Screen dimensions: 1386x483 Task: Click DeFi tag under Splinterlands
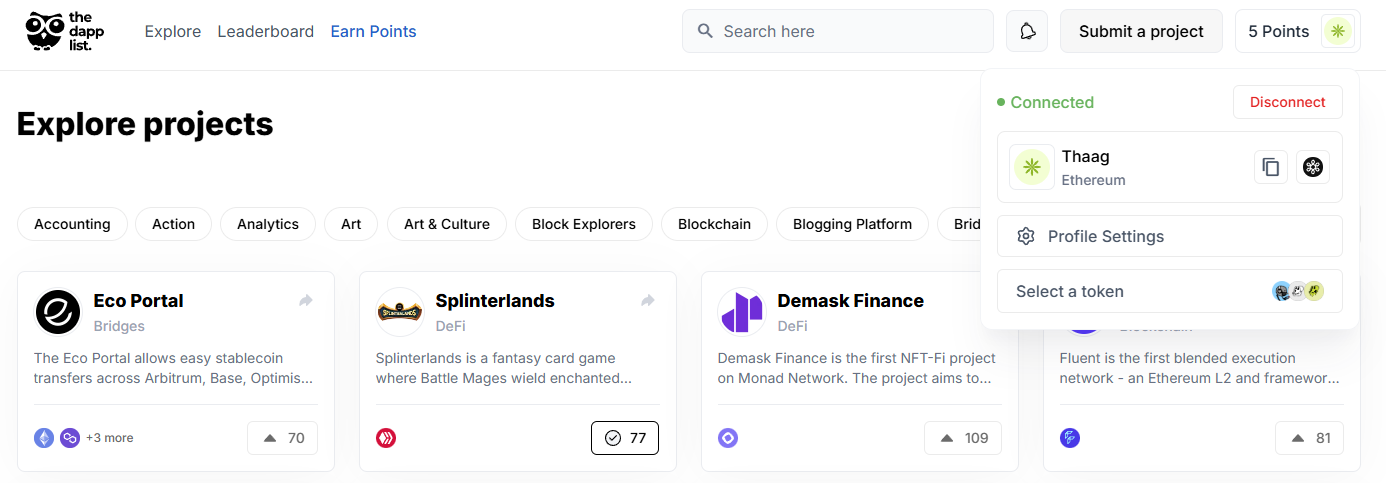tap(451, 326)
